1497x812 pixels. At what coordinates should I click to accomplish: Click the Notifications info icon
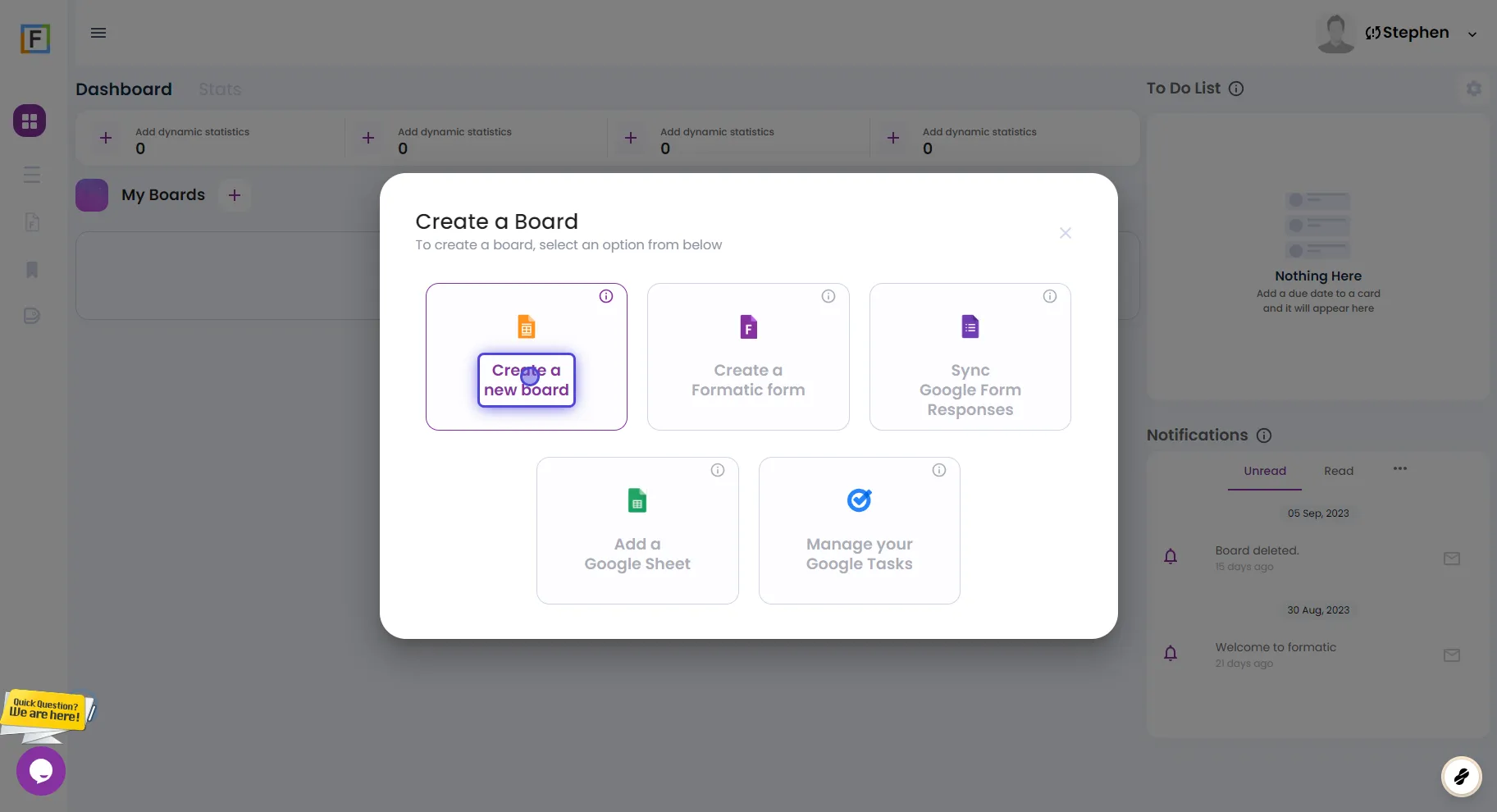click(1264, 436)
